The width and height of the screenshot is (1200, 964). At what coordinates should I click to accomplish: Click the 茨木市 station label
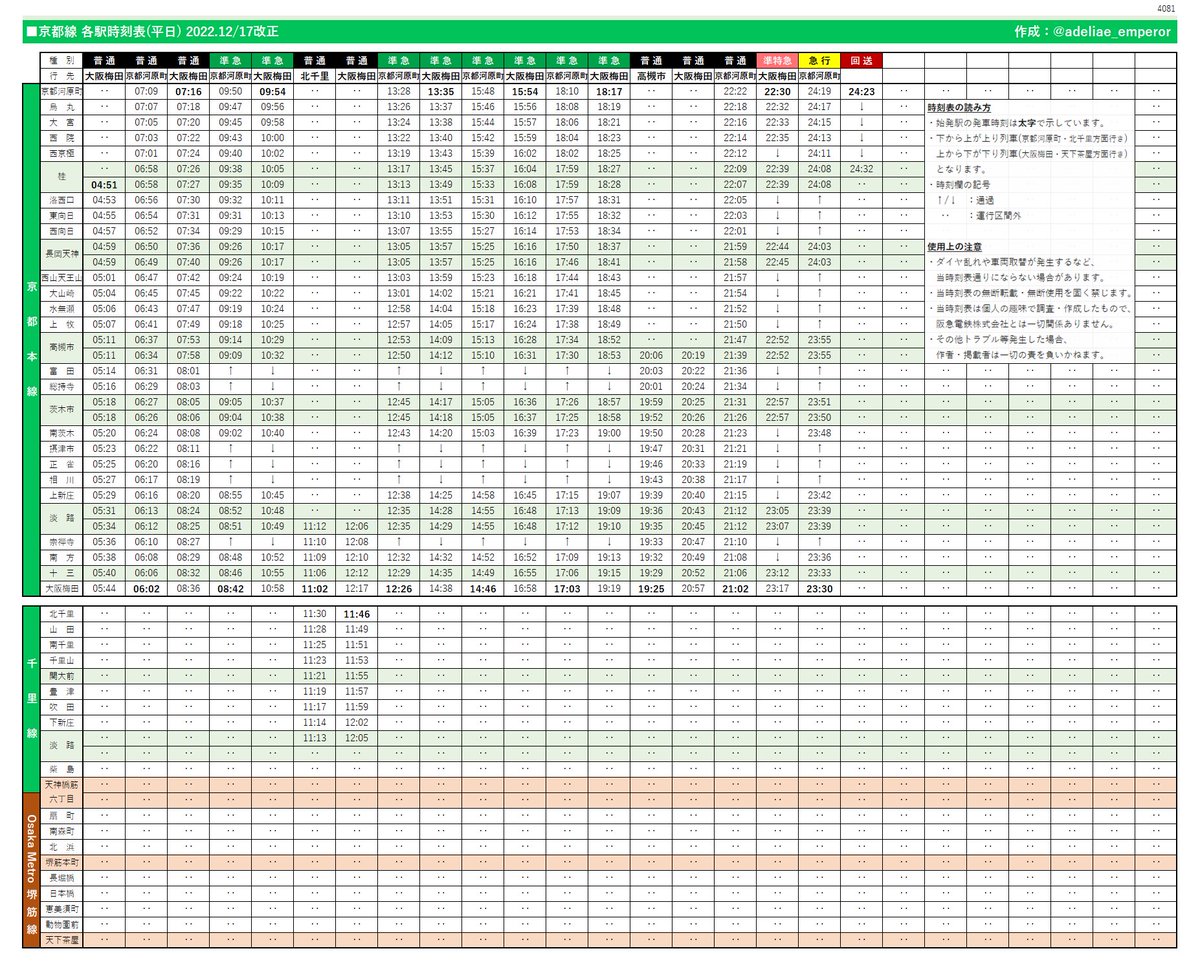point(62,410)
